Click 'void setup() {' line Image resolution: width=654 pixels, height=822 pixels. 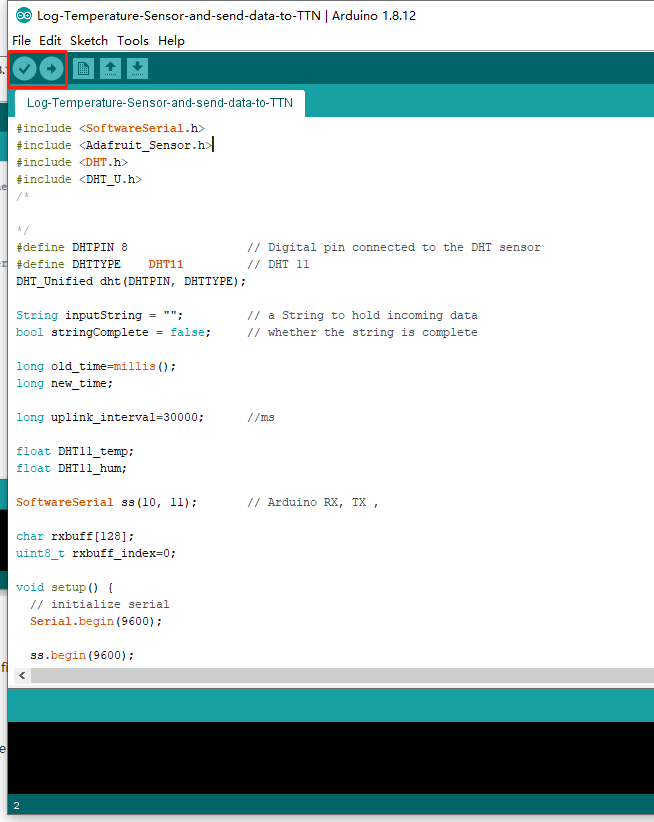click(64, 587)
